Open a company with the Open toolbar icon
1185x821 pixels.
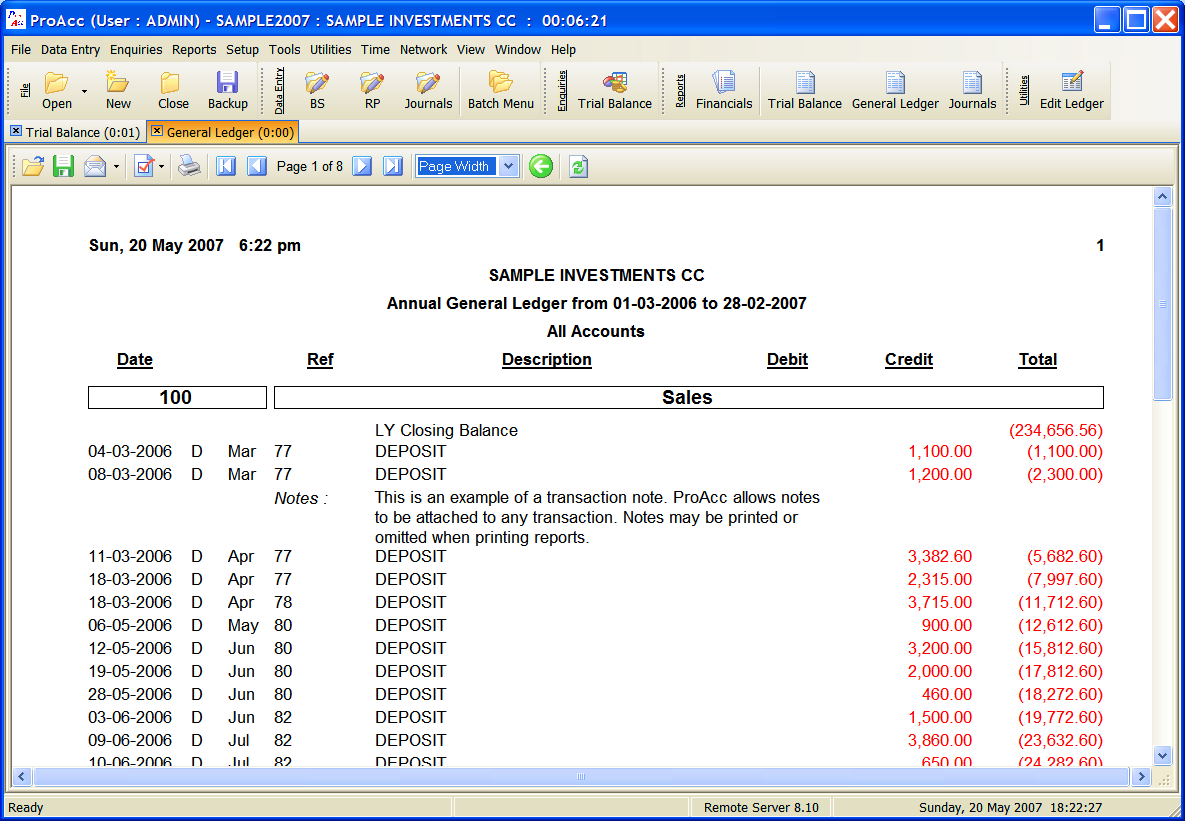[x=57, y=90]
